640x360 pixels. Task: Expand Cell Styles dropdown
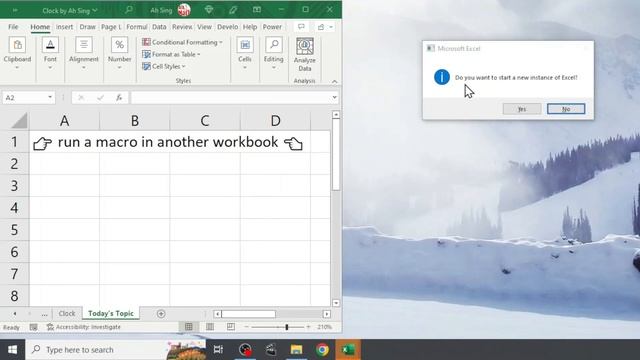point(184,67)
